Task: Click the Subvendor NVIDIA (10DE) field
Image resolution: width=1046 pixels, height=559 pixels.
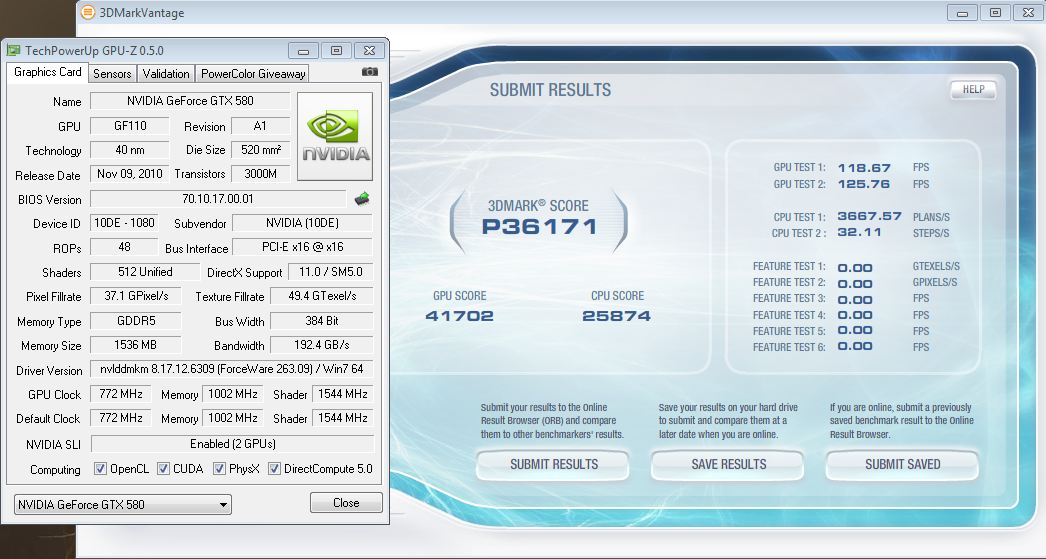Action: coord(302,223)
